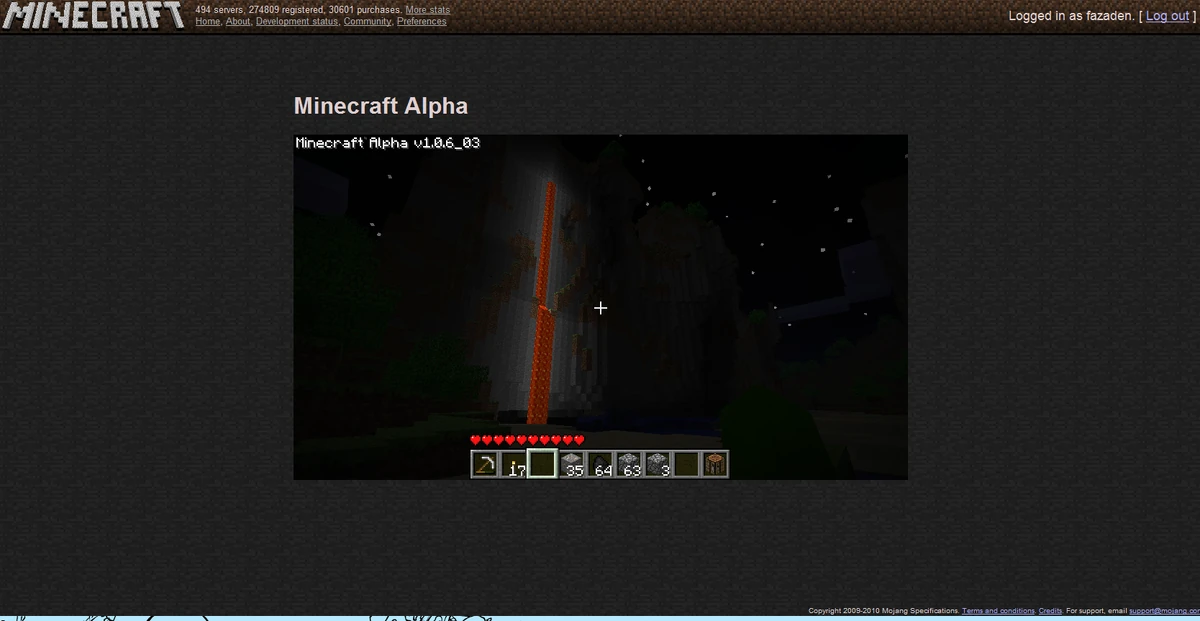The image size is (1200, 621).
Task: Log out of the fazaden account
Action: pyautogui.click(x=1166, y=16)
